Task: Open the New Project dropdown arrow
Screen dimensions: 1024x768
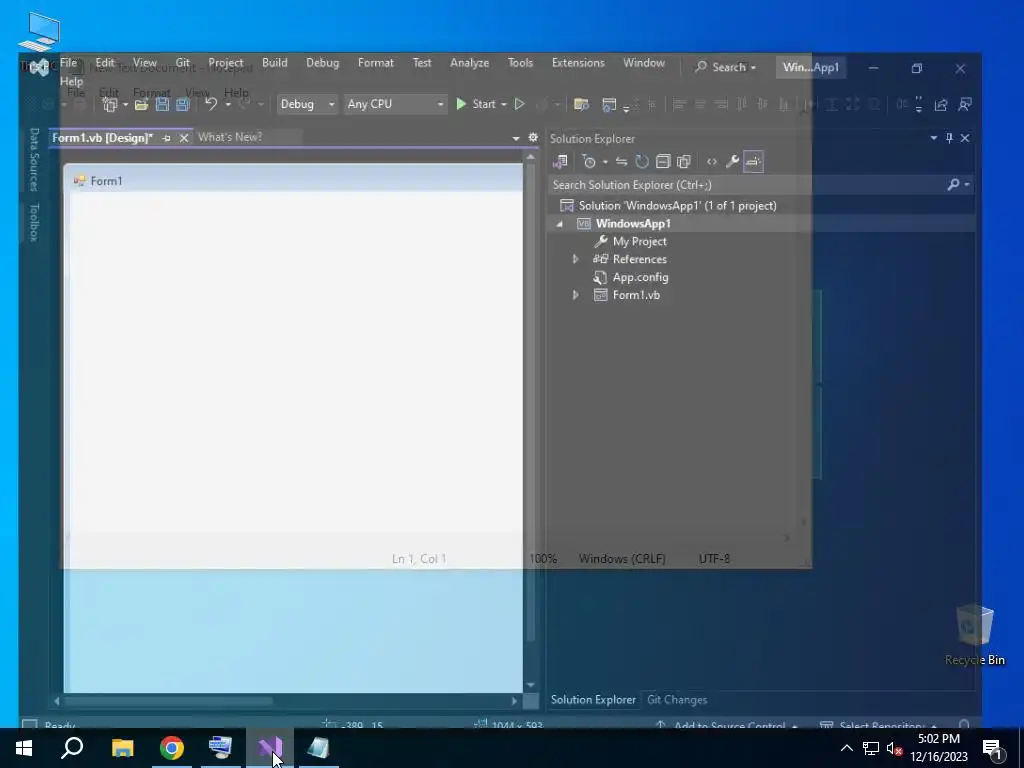Action: [125, 104]
